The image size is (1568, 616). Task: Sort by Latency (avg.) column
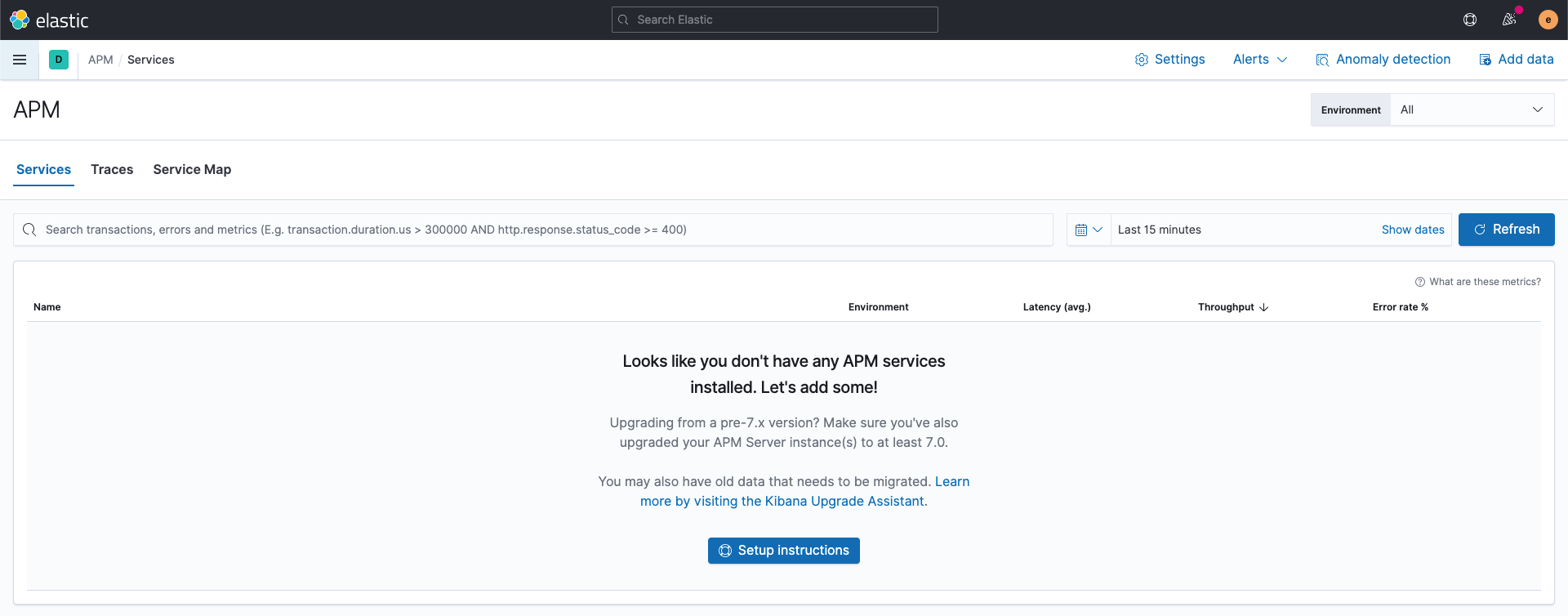tap(1057, 307)
